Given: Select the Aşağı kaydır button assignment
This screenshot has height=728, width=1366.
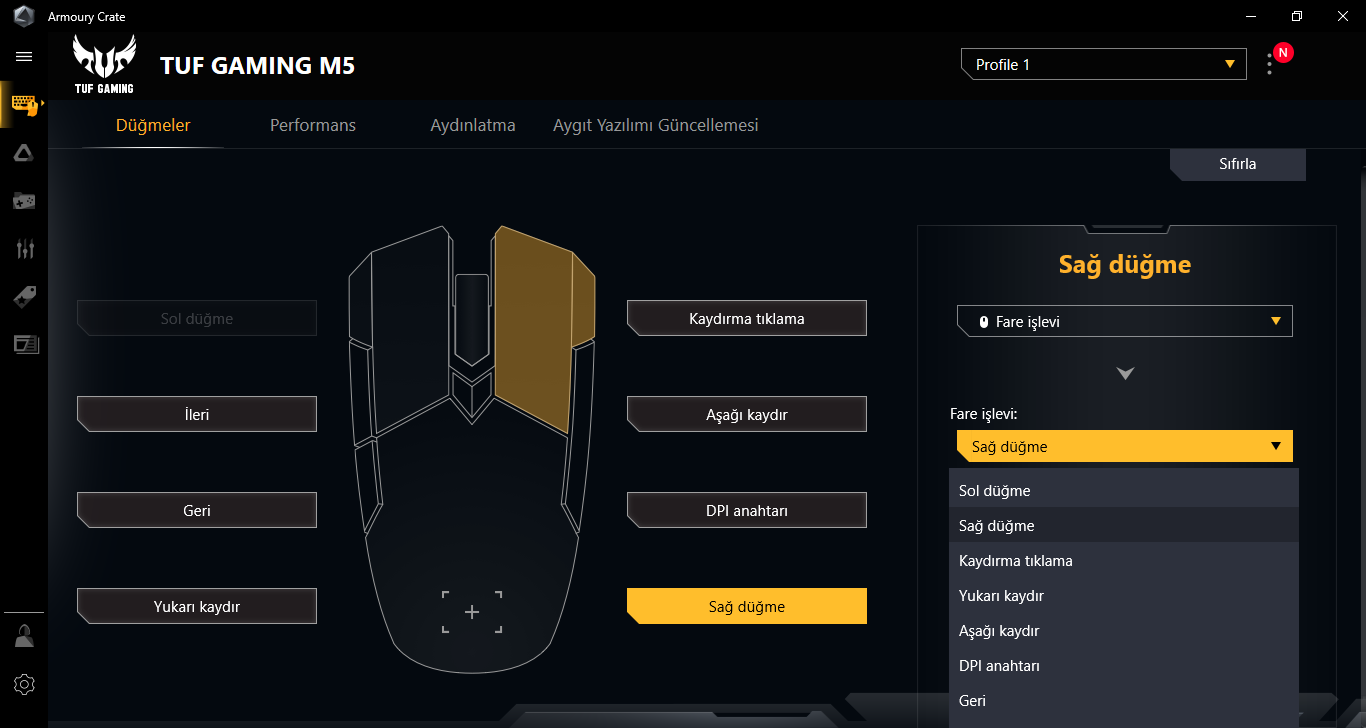Looking at the screenshot, I should [x=747, y=414].
